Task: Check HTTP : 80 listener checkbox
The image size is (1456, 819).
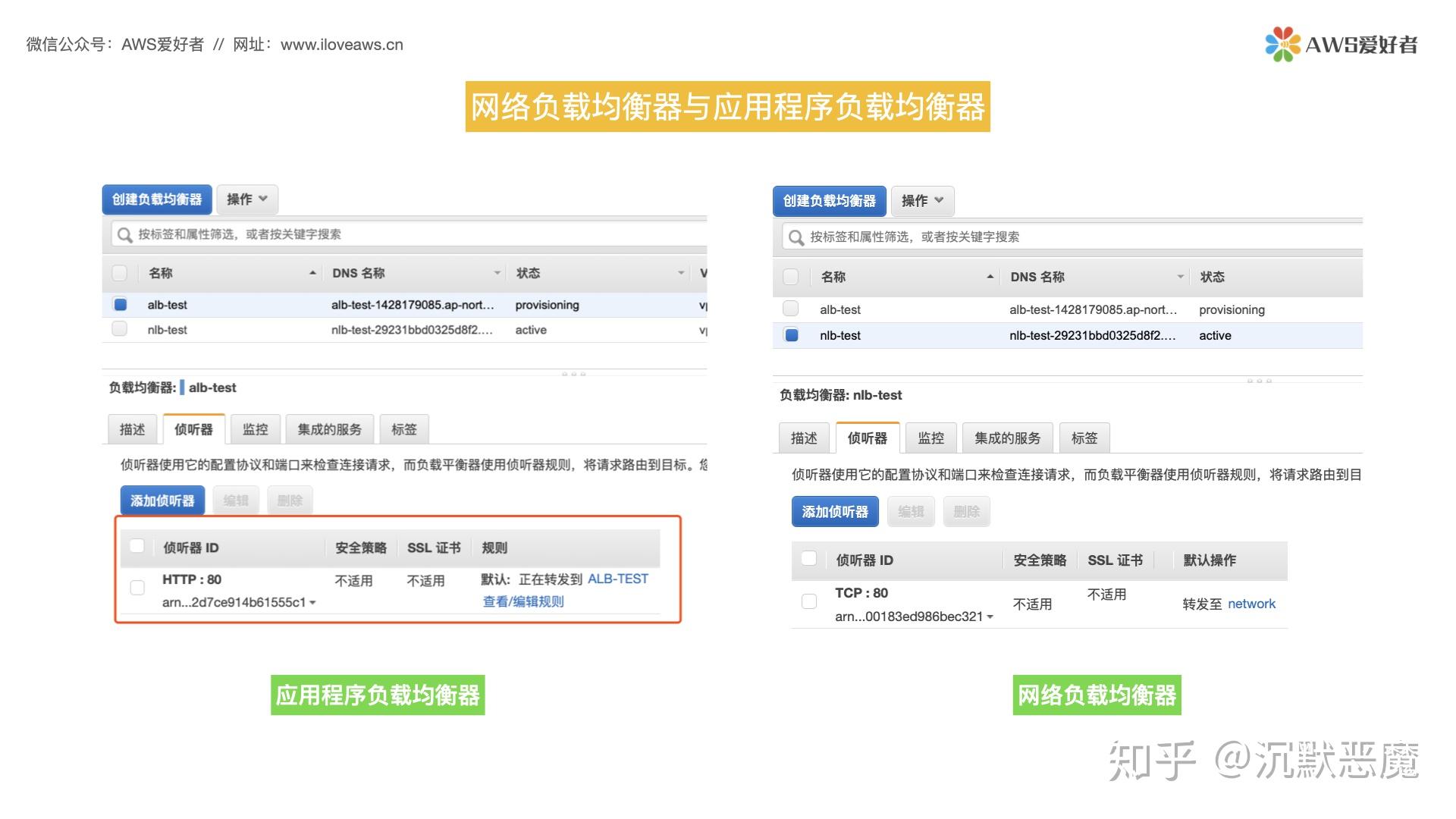Action: coord(137,588)
